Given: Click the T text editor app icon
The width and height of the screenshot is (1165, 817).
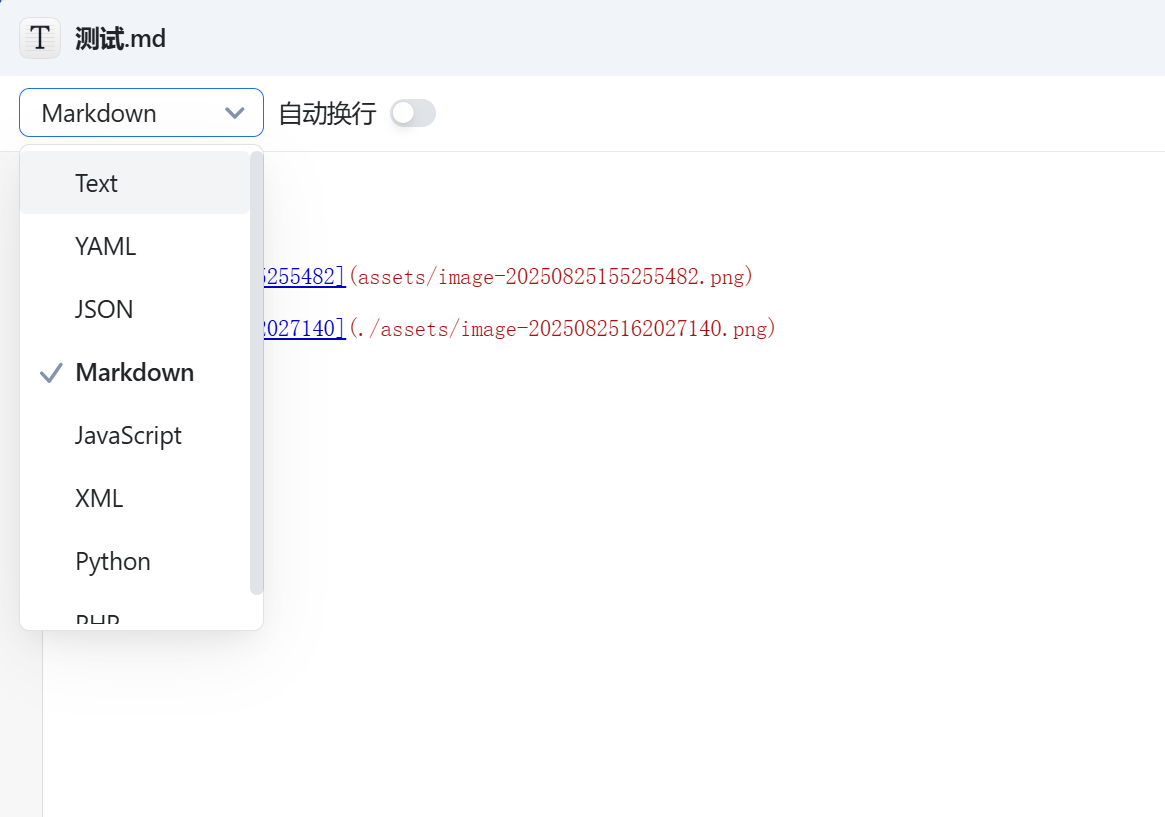Looking at the screenshot, I should coord(39,38).
